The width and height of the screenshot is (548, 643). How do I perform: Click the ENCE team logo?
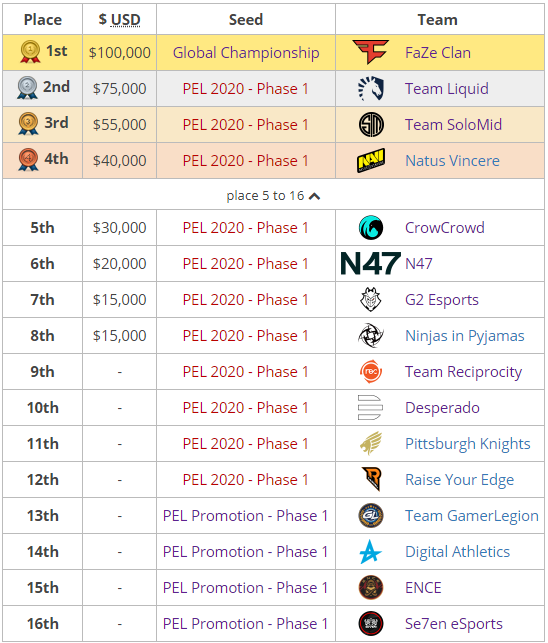coord(371,587)
